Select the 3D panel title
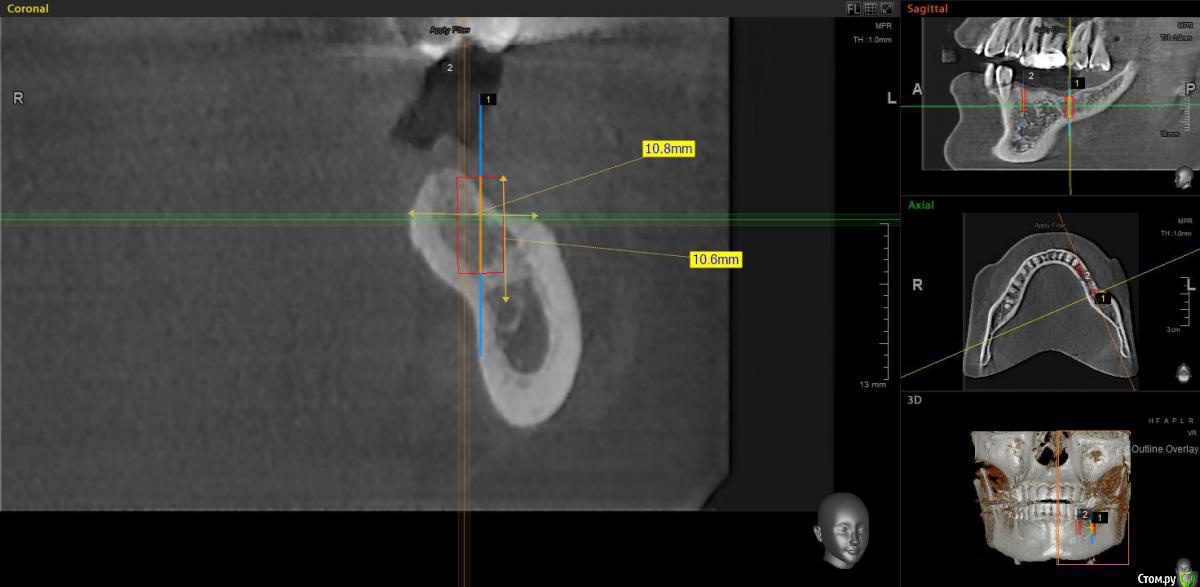The width and height of the screenshot is (1200, 587). [914, 399]
